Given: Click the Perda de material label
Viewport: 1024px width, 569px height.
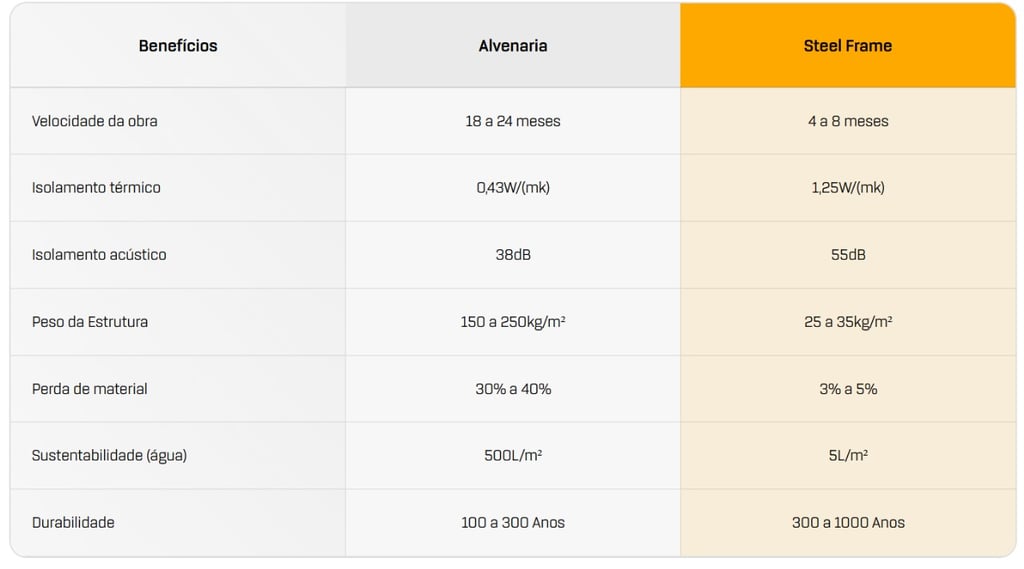Looking at the screenshot, I should 90,389.
